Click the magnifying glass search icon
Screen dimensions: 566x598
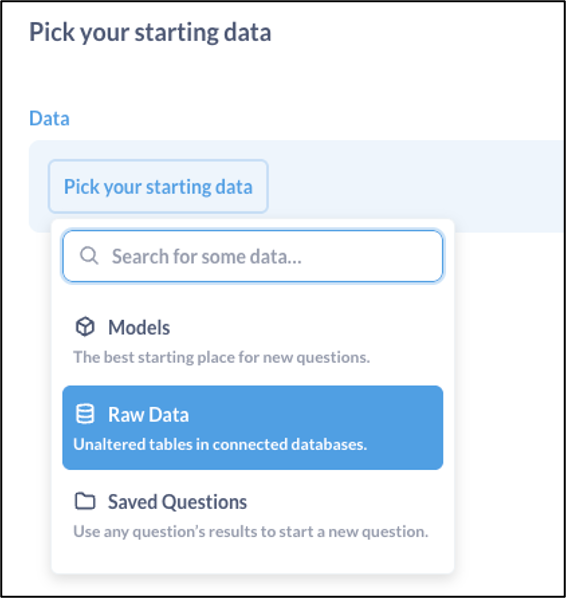89,256
